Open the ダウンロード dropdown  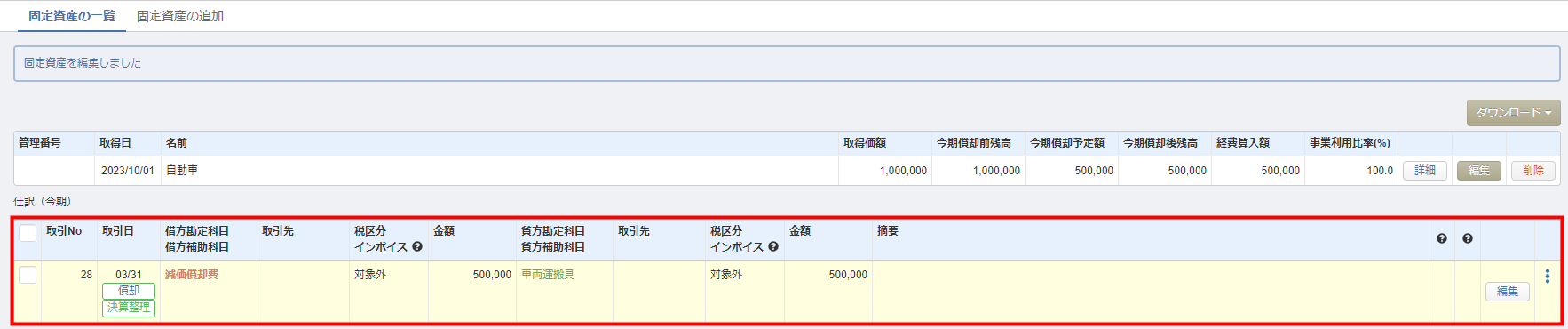[x=1513, y=113]
